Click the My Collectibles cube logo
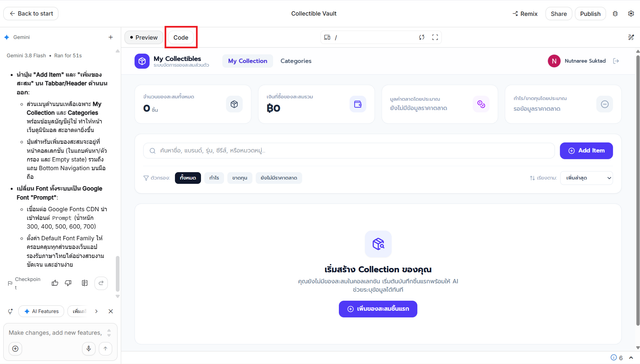Screen dimensions: 640x364 142,61
